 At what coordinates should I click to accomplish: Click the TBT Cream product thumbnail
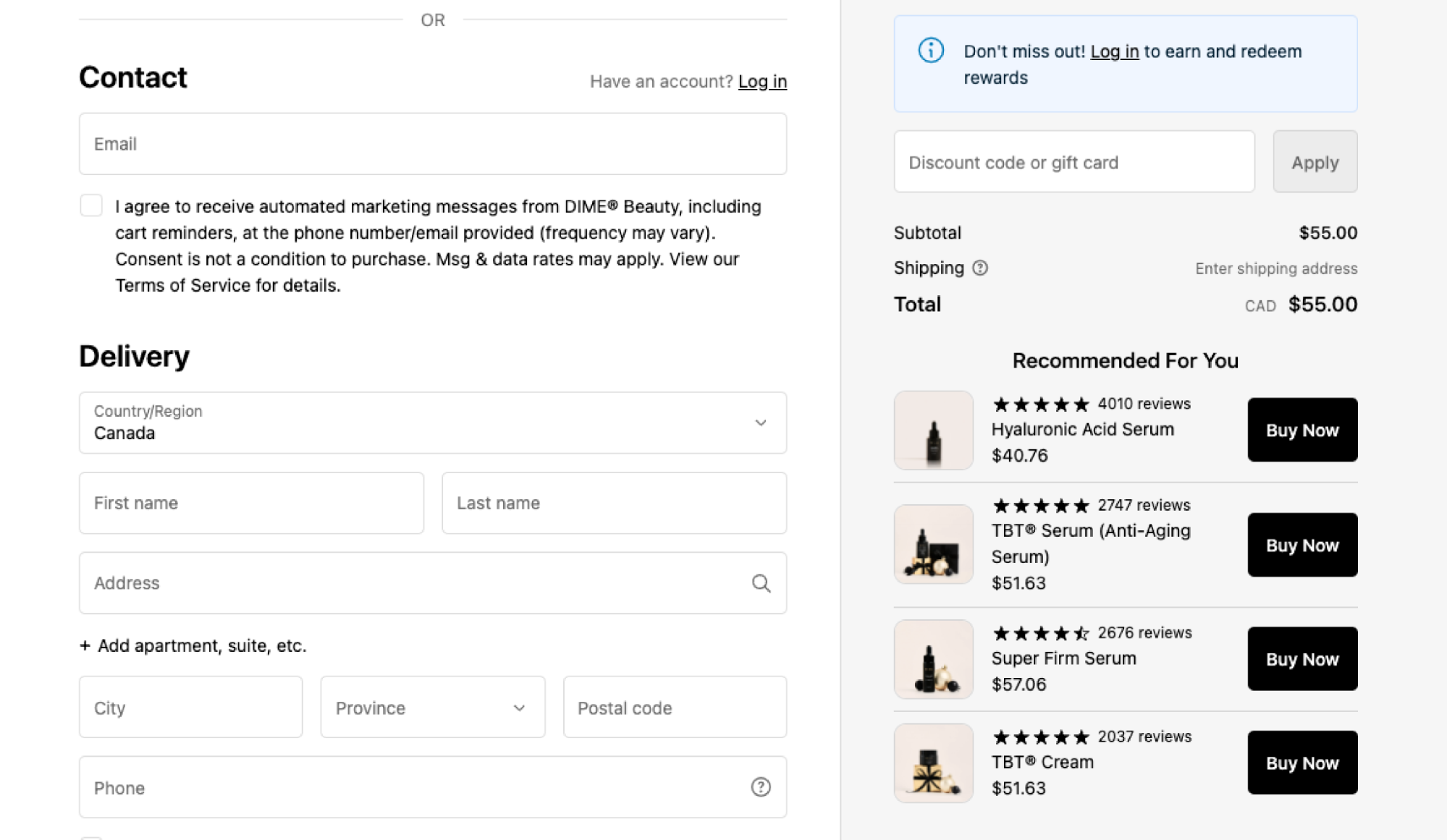[933, 763]
